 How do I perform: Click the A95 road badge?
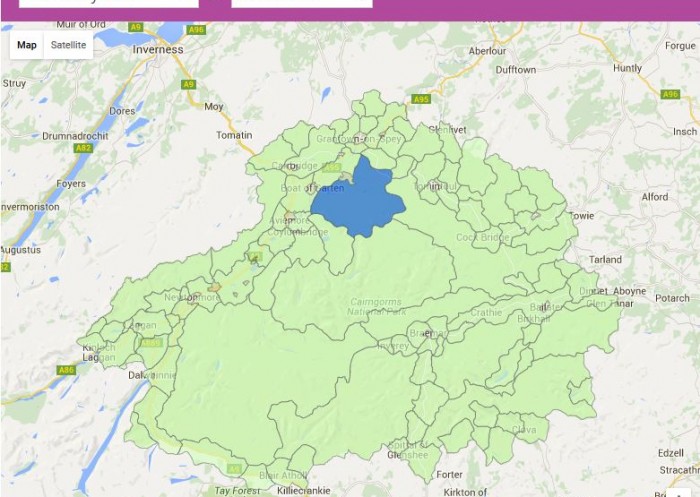click(x=421, y=99)
